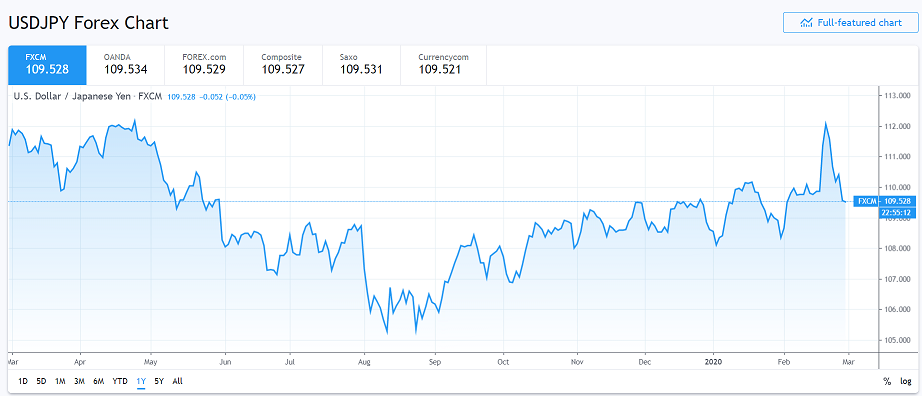922x396 pixels.
Task: Toggle percent scale with % button
Action: click(887, 381)
